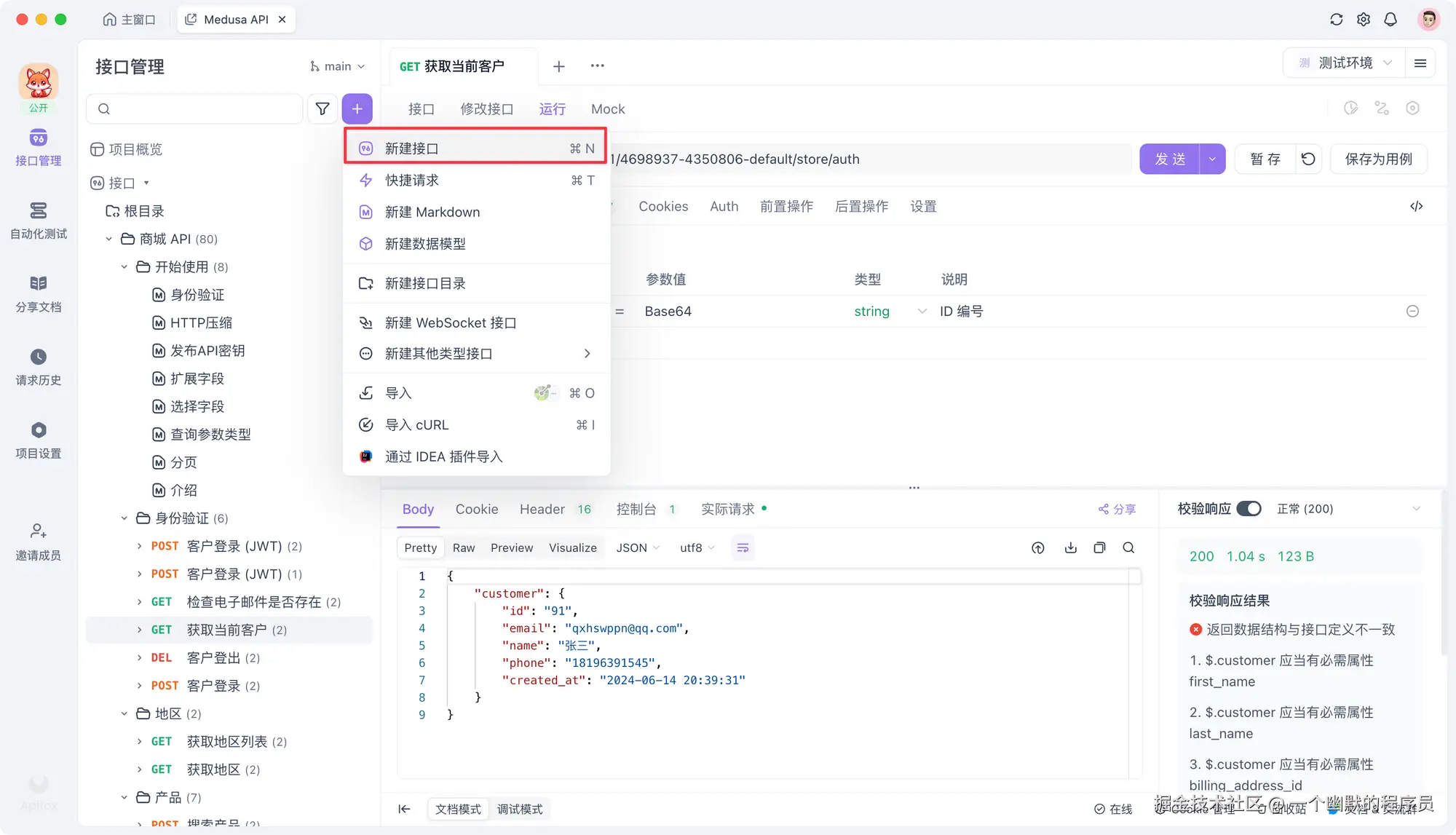
Task: Open 项目设置 from the sidebar
Action: (38, 439)
